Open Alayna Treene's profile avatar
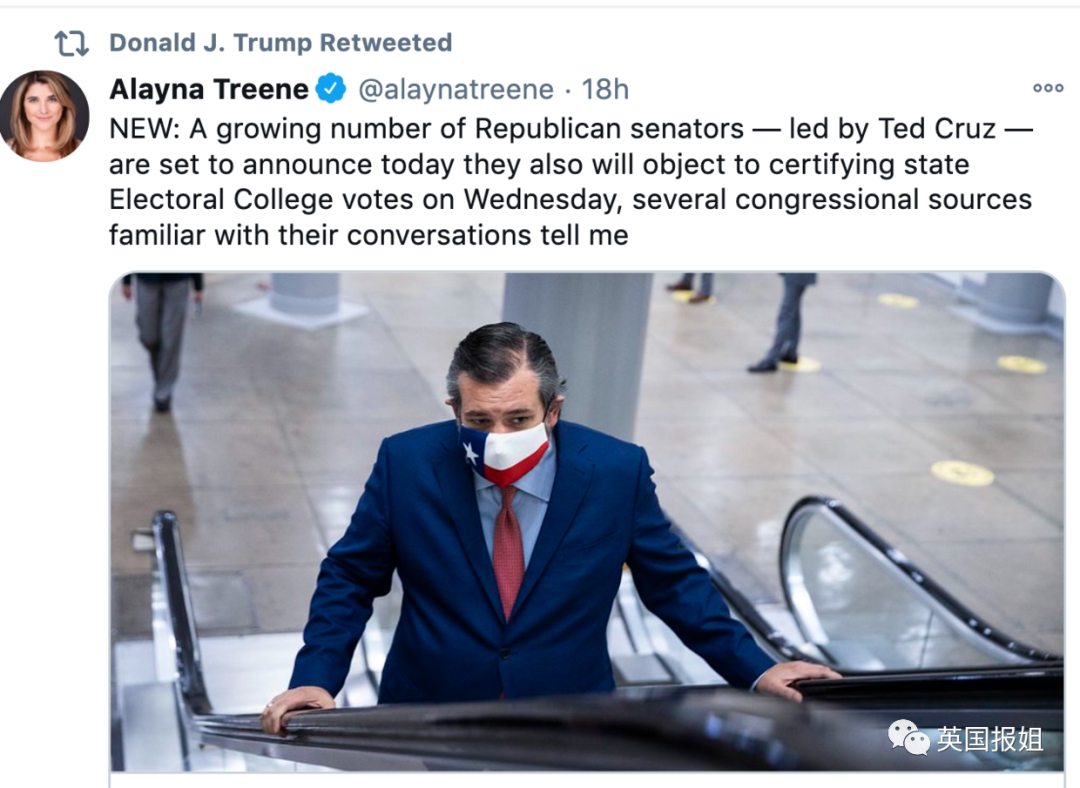The height and width of the screenshot is (788, 1080). (44, 116)
